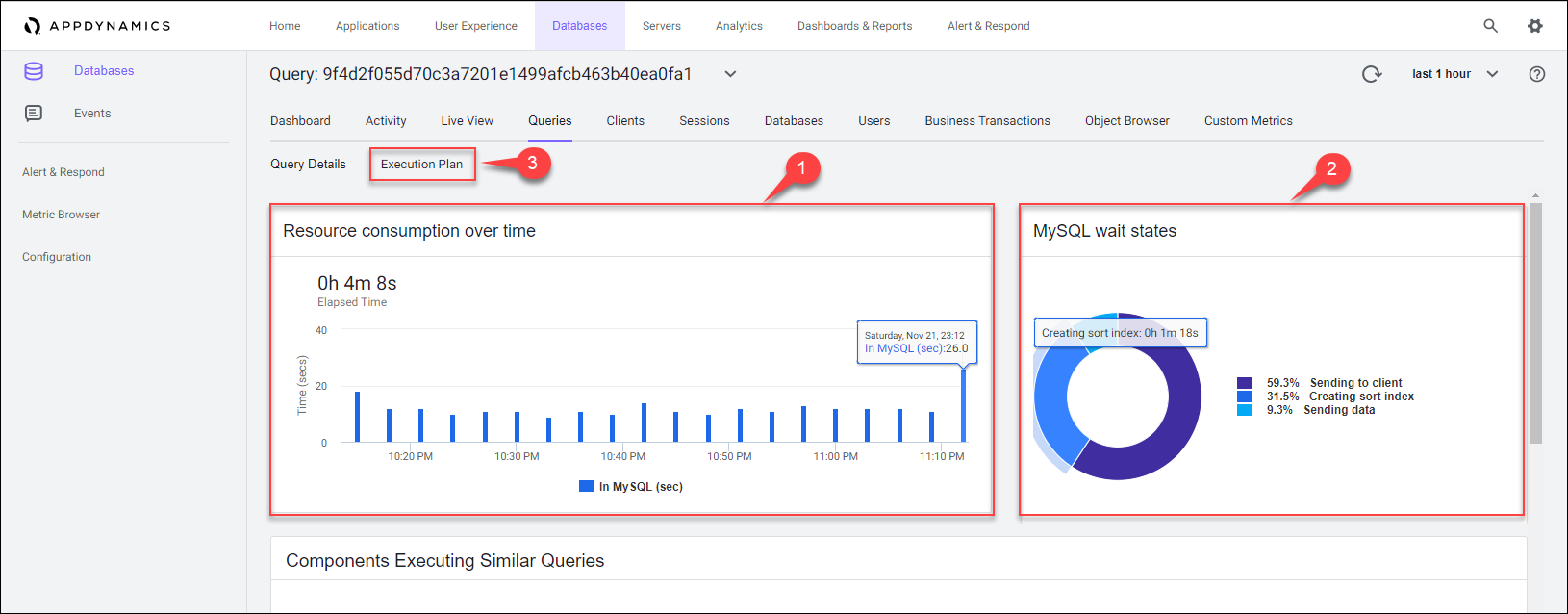The width and height of the screenshot is (1568, 614).
Task: Open Configuration in the sidebar
Action: (57, 257)
